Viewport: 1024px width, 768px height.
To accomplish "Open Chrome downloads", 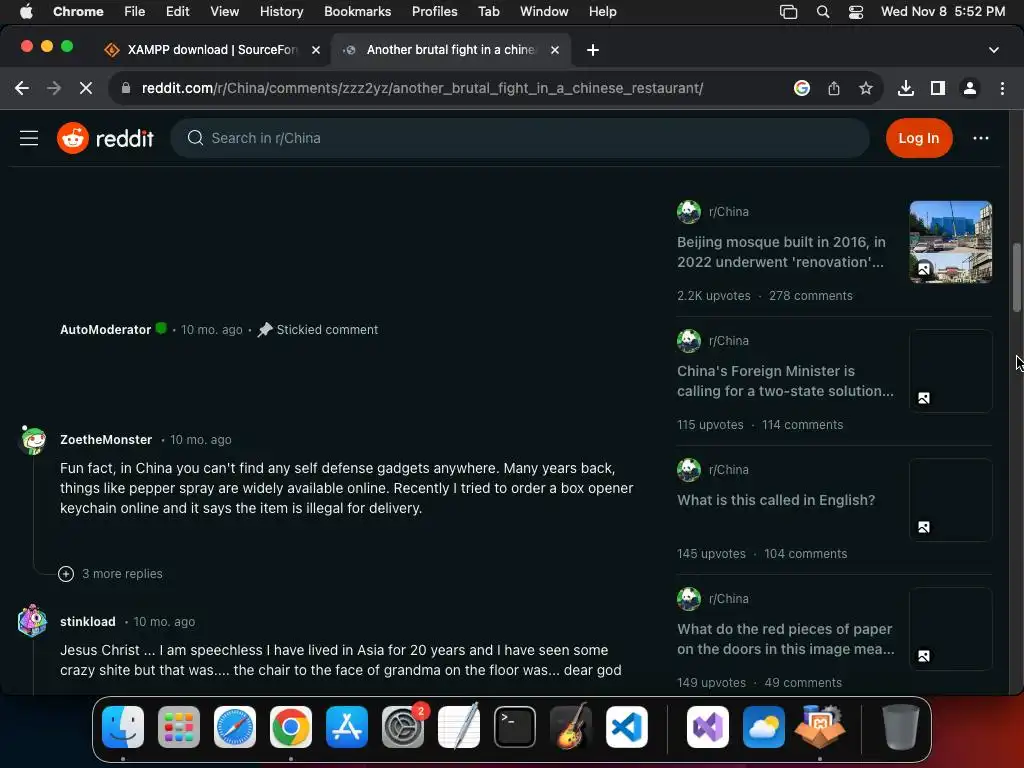I will 905,88.
